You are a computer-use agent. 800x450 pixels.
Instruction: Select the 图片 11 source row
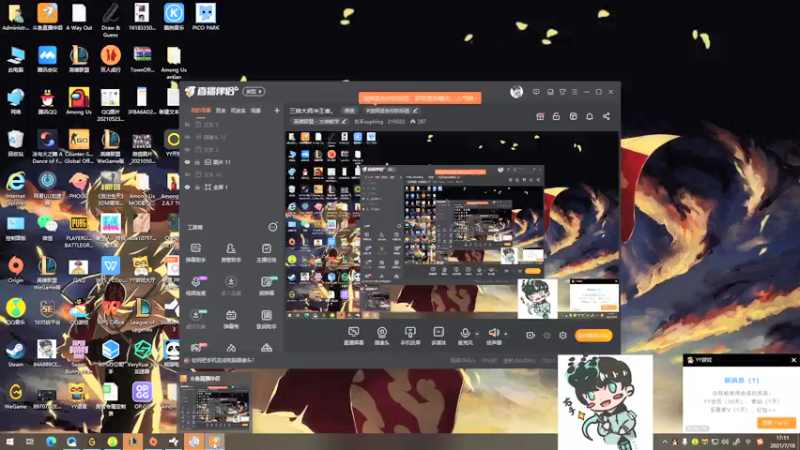[232, 162]
